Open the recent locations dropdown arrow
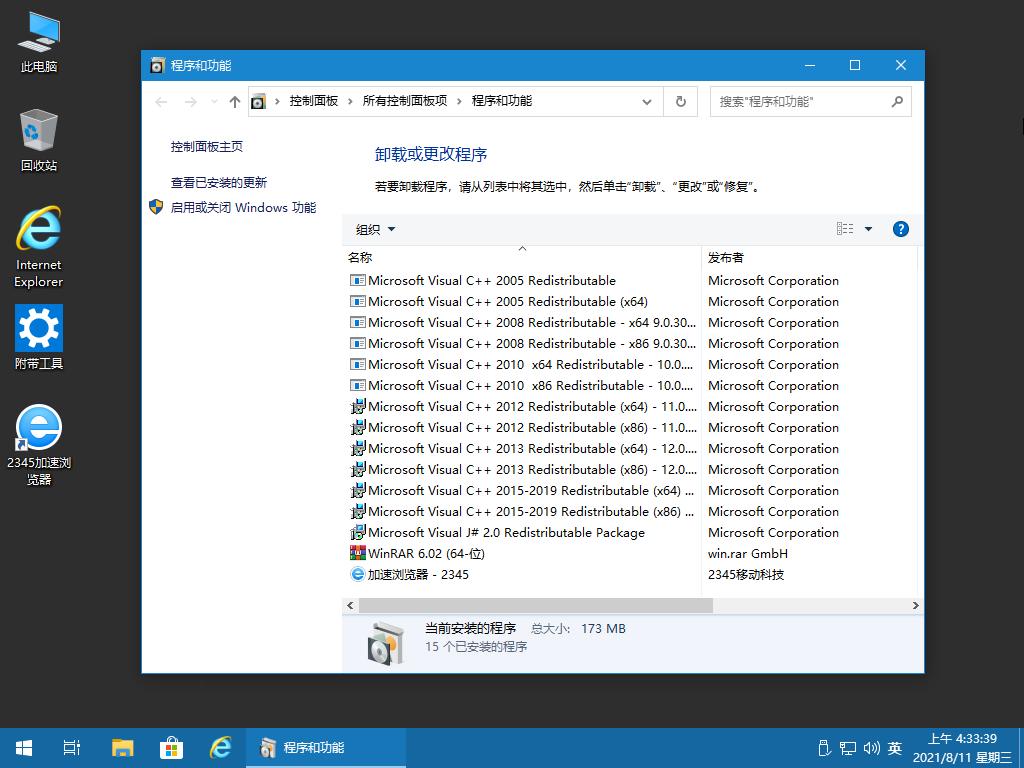 click(214, 102)
